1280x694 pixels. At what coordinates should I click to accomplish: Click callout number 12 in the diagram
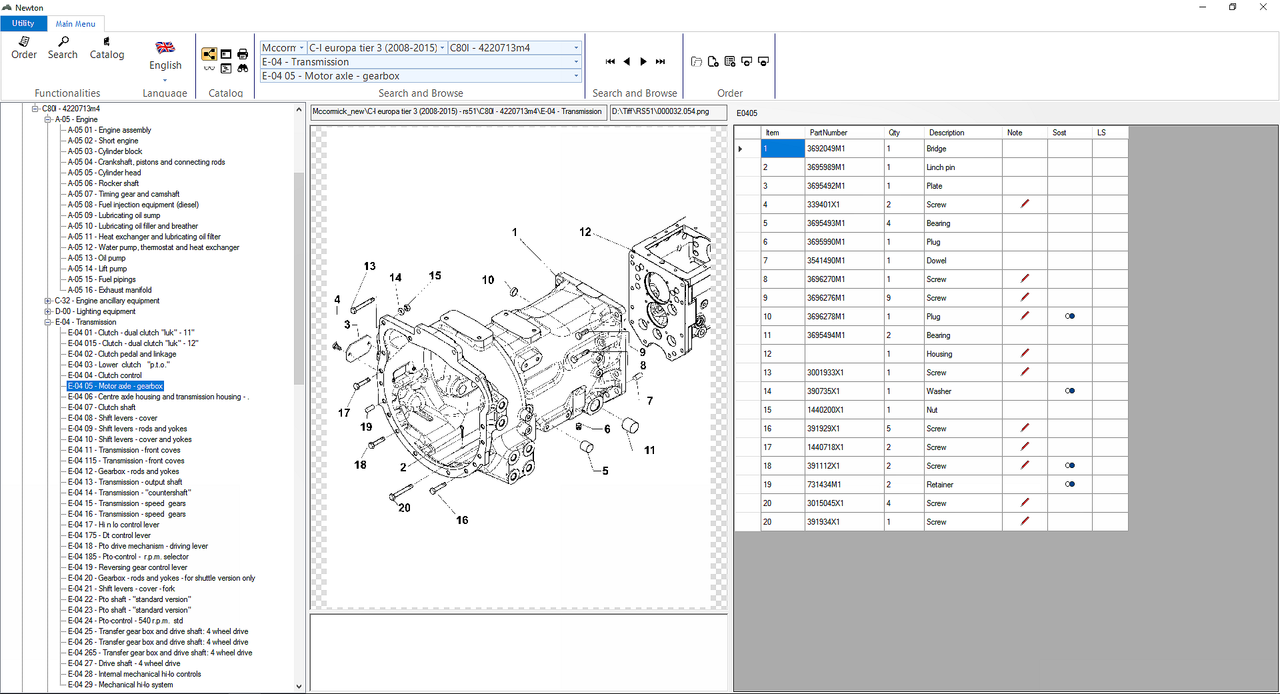click(585, 231)
